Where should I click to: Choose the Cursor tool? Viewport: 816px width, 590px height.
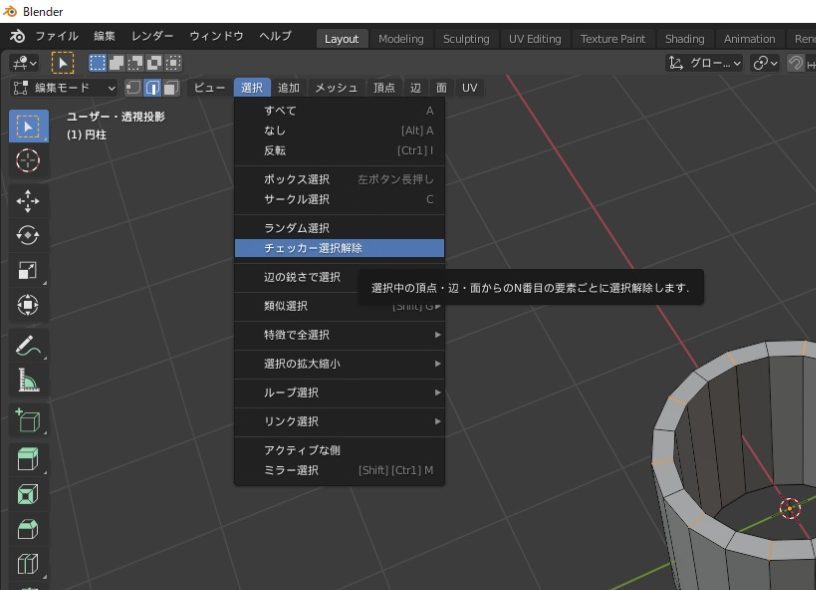tap(28, 160)
